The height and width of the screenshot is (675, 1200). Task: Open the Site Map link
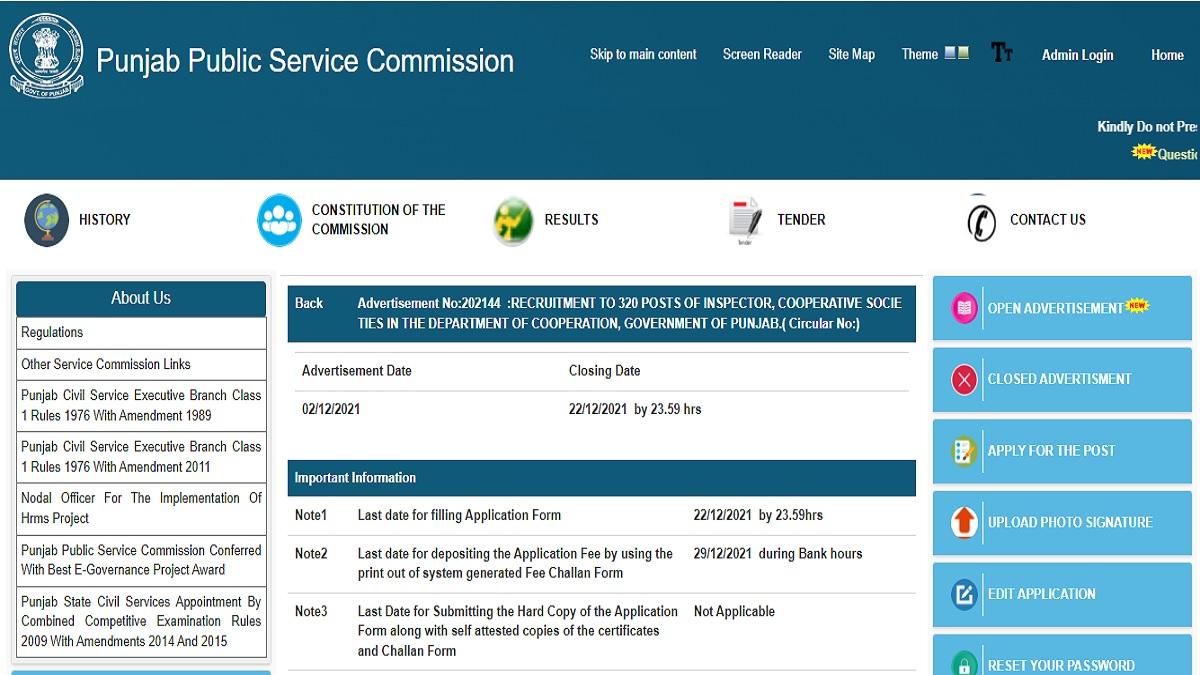(851, 54)
